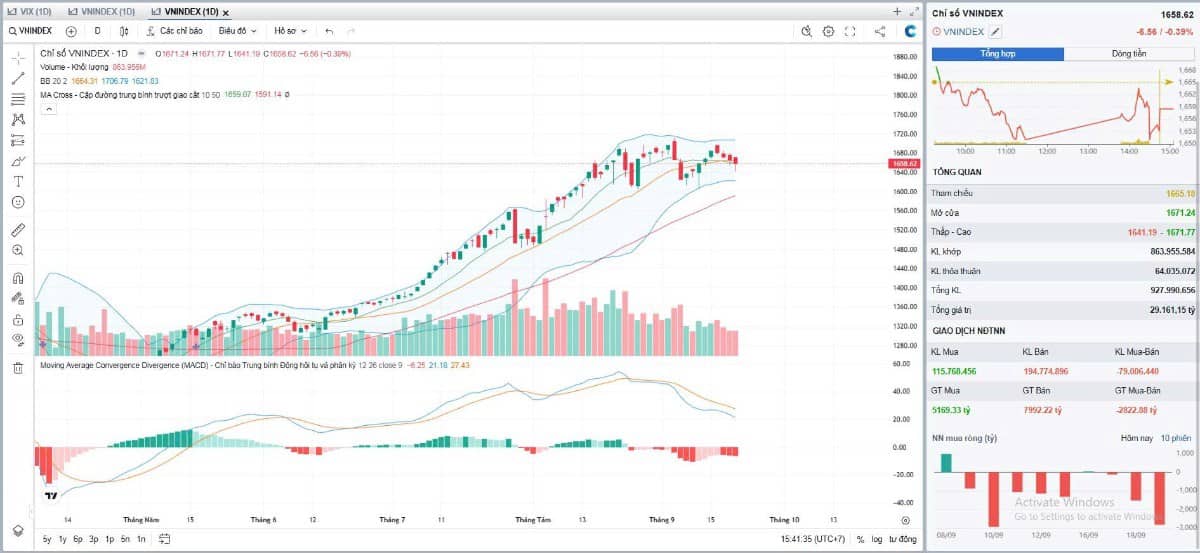The height and width of the screenshot is (553, 1200).
Task: Click the compare/add symbol plus icon
Action: click(x=71, y=31)
